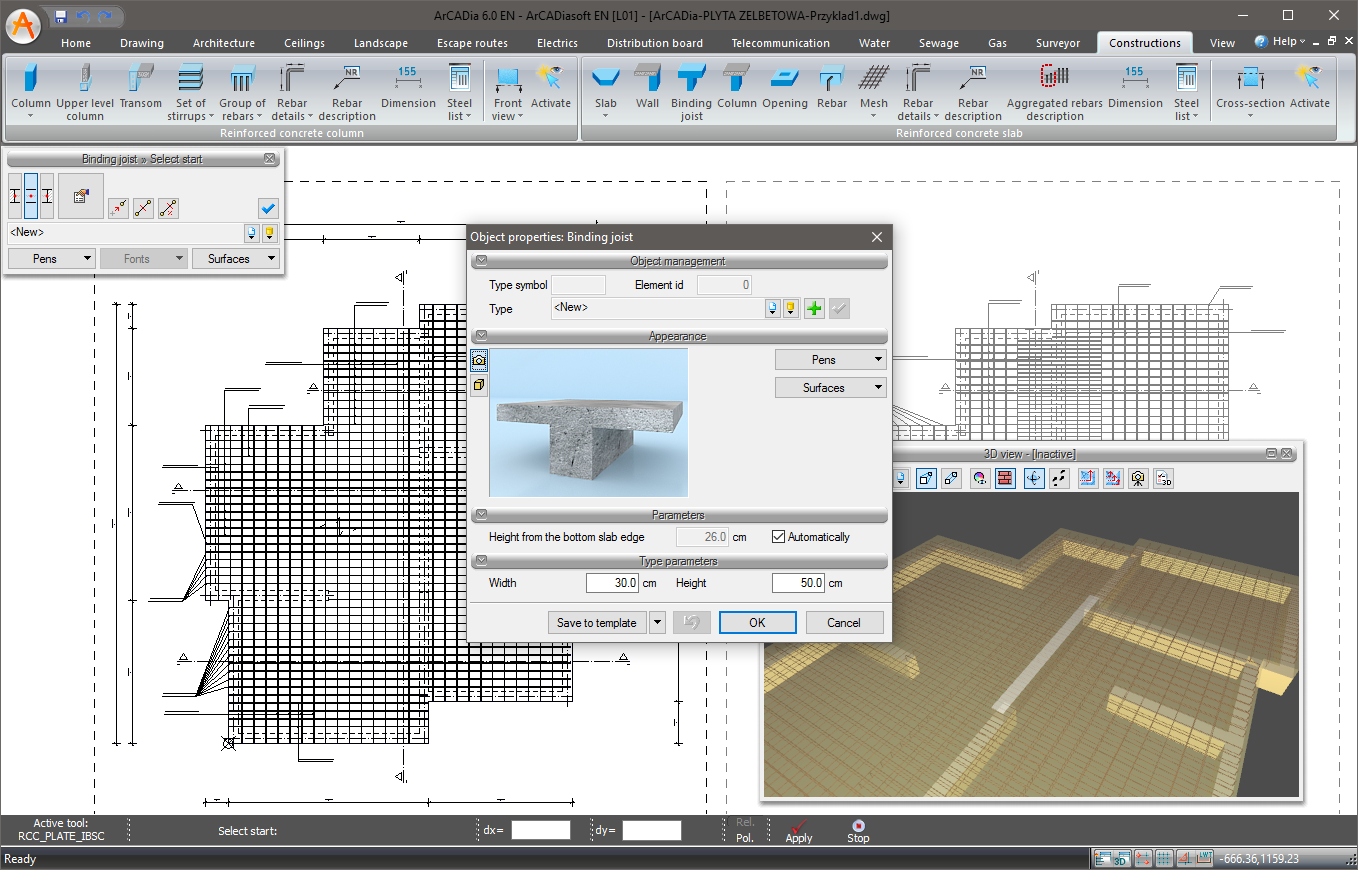This screenshot has height=870, width=1358.
Task: Expand the Save to template arrow
Action: click(657, 623)
